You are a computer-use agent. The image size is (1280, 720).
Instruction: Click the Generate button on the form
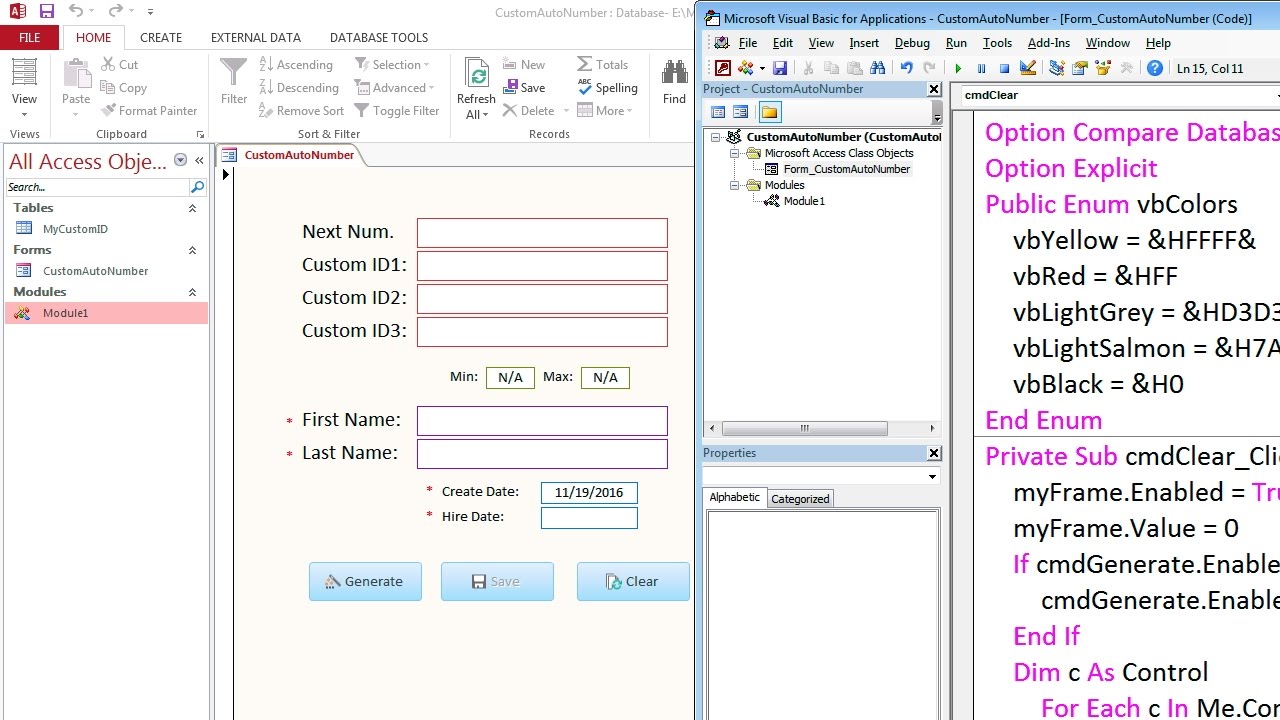tap(365, 581)
